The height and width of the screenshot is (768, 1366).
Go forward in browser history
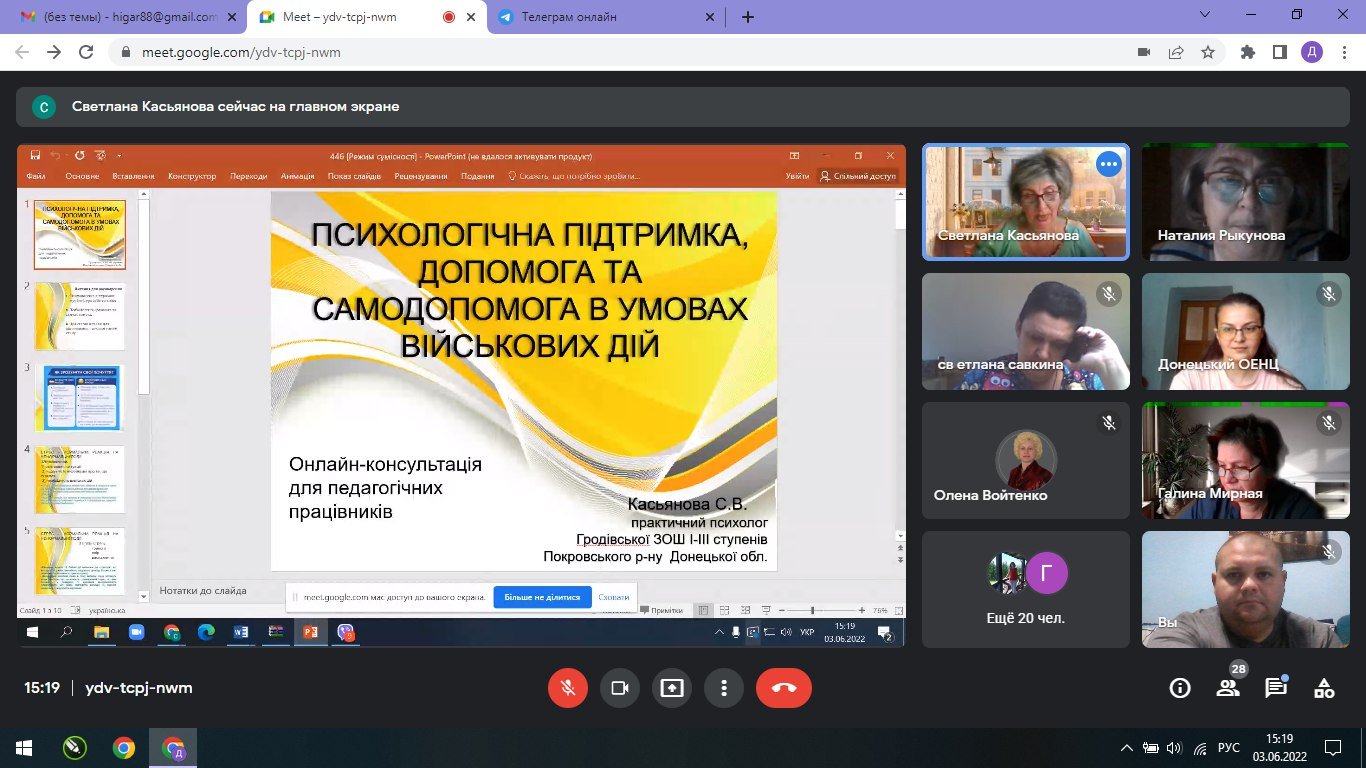(53, 52)
